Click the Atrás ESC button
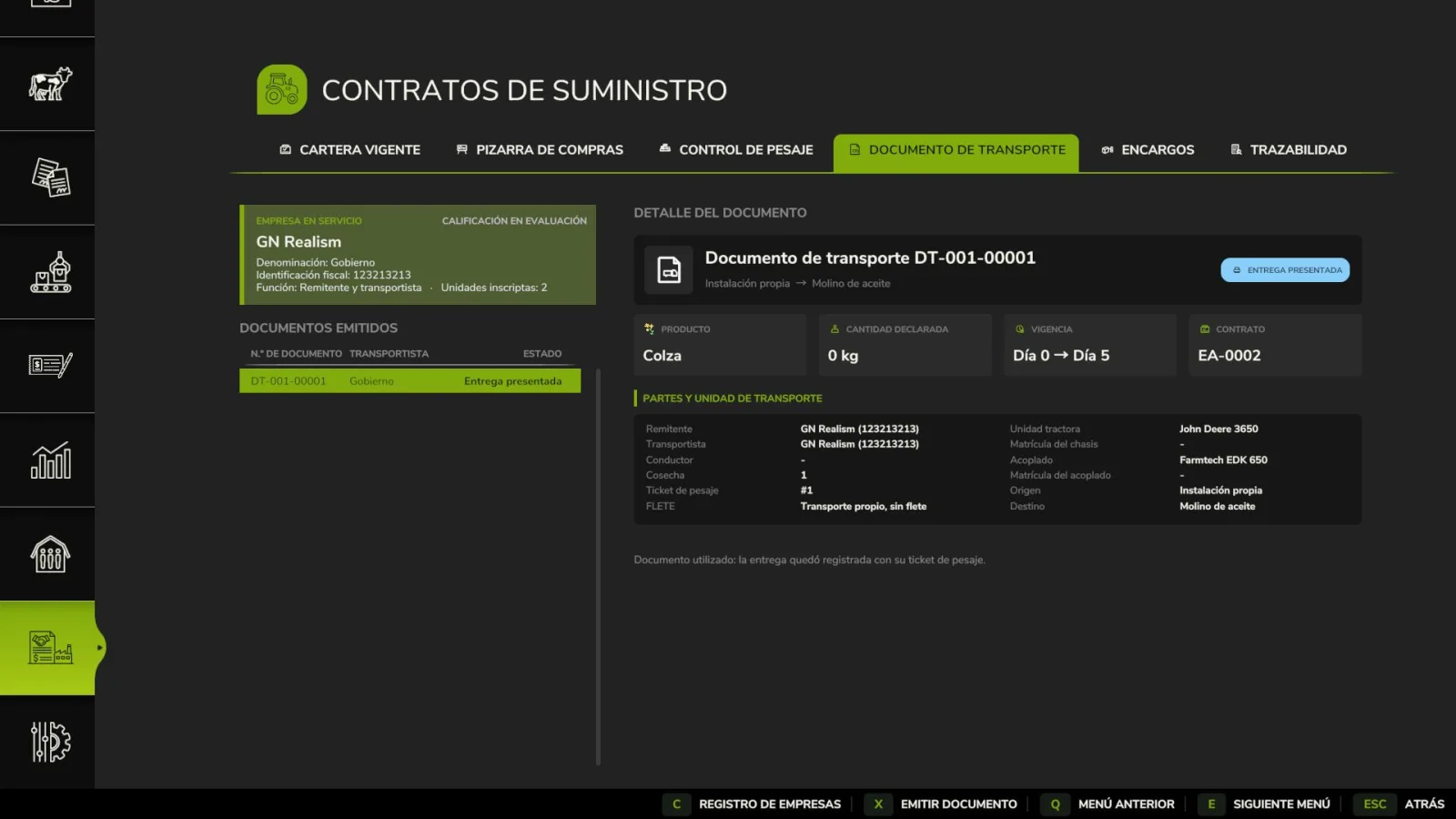The width and height of the screenshot is (1456, 819). pos(1401,804)
